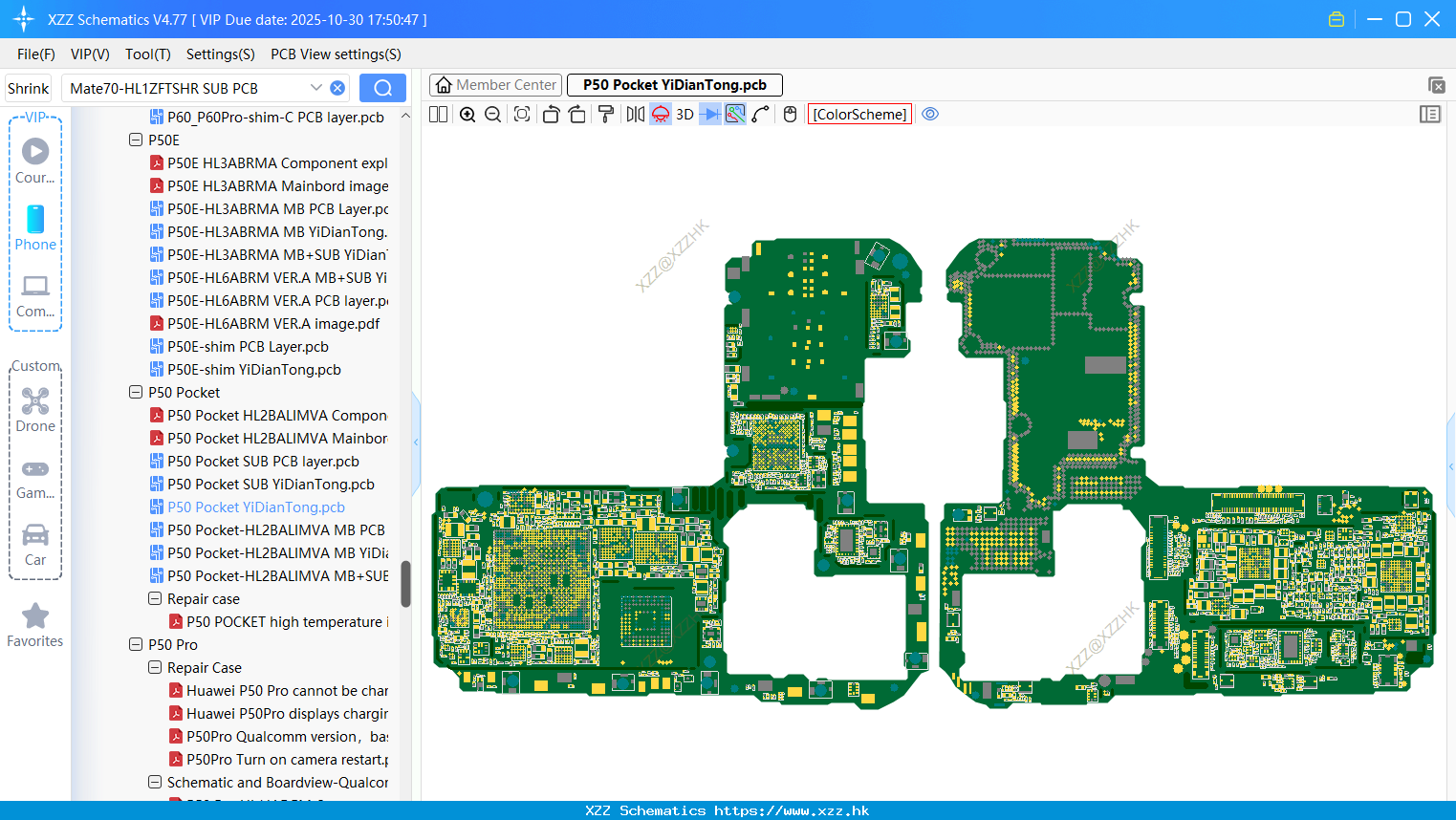Open Huawei P50 Pro cannot be charged case
Screen dimensions: 1456x820
(279, 690)
